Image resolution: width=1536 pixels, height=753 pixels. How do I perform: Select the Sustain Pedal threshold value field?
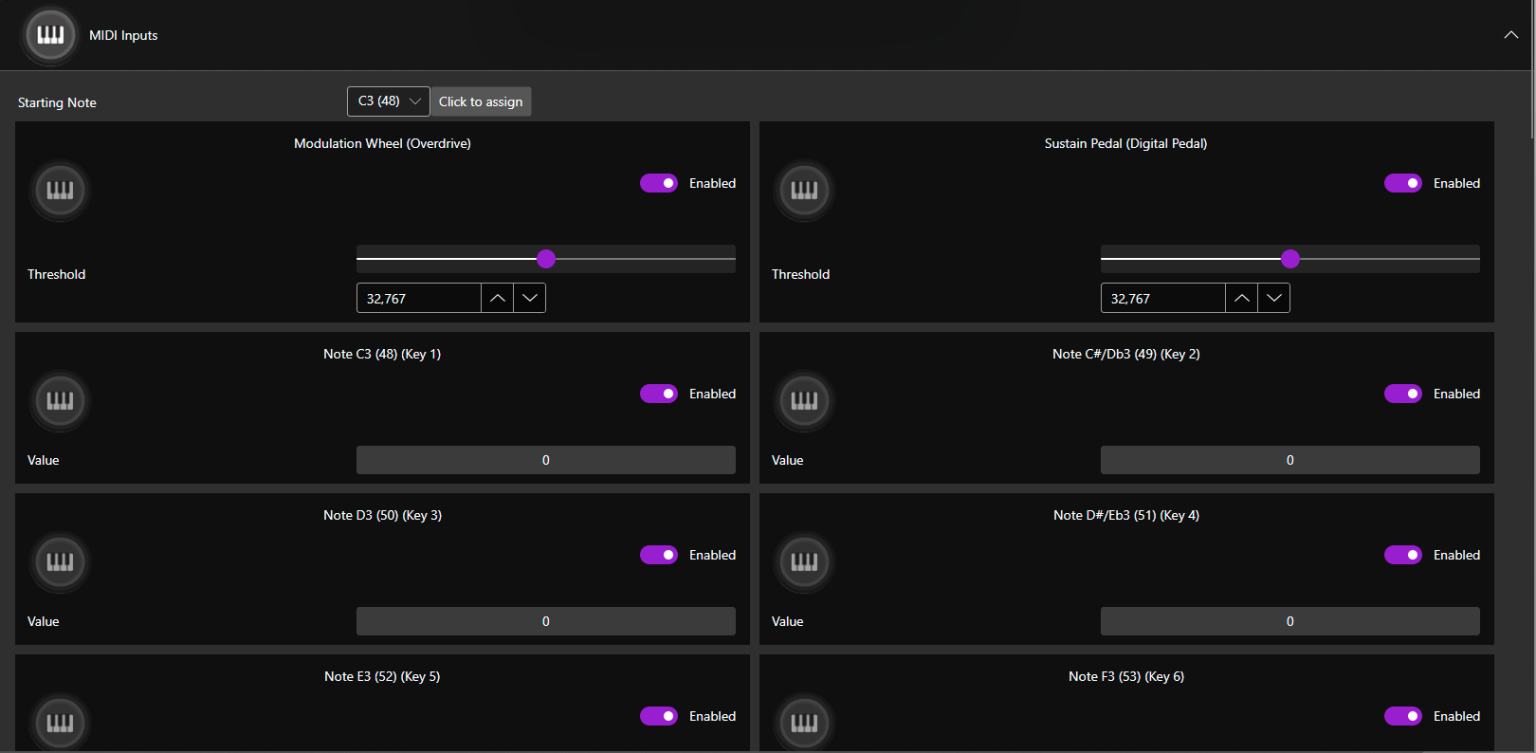pos(1162,297)
